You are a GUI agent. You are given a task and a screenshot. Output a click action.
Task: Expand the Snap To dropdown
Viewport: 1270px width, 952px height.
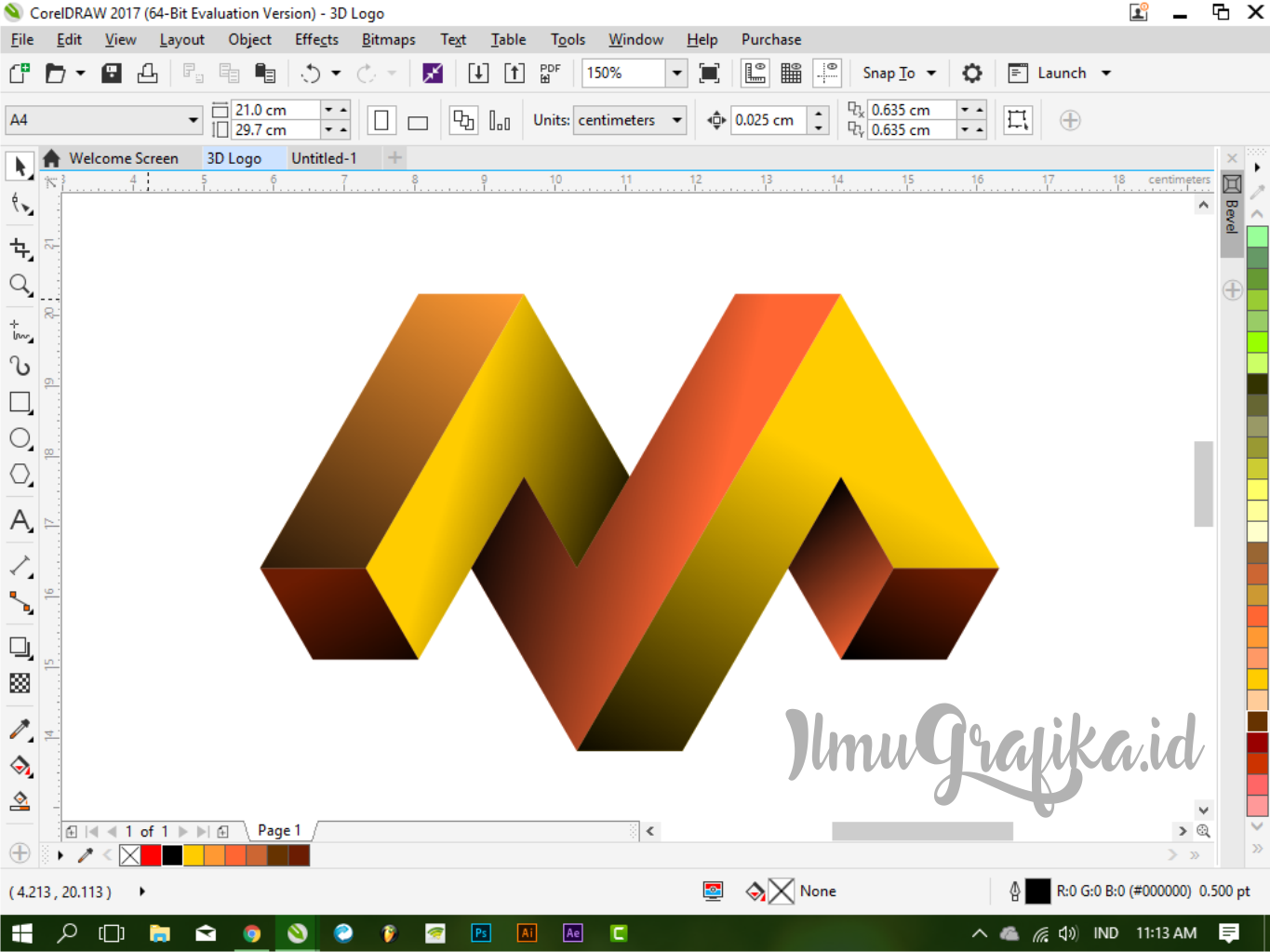point(930,73)
